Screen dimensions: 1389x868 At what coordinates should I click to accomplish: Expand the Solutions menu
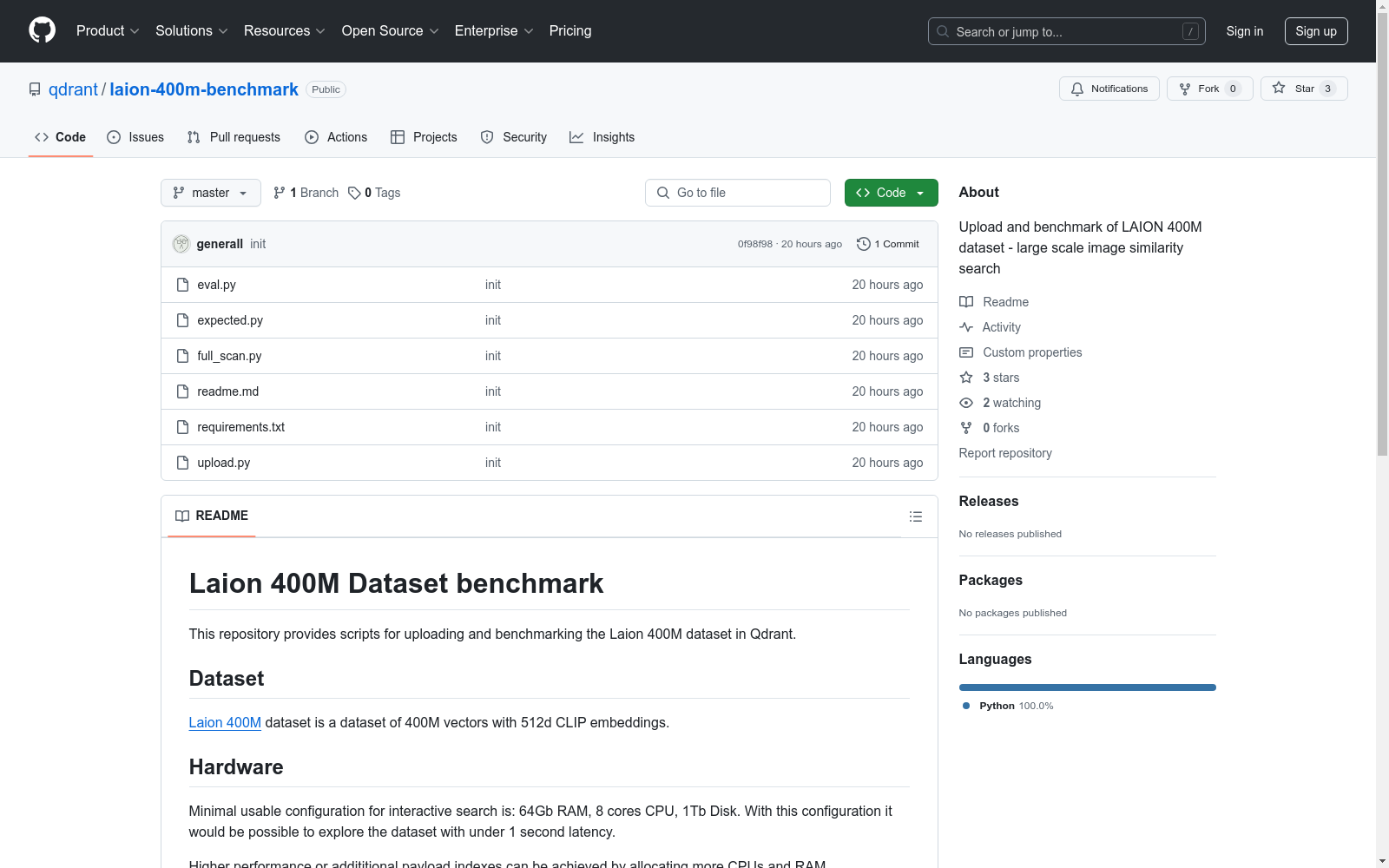pos(192,31)
